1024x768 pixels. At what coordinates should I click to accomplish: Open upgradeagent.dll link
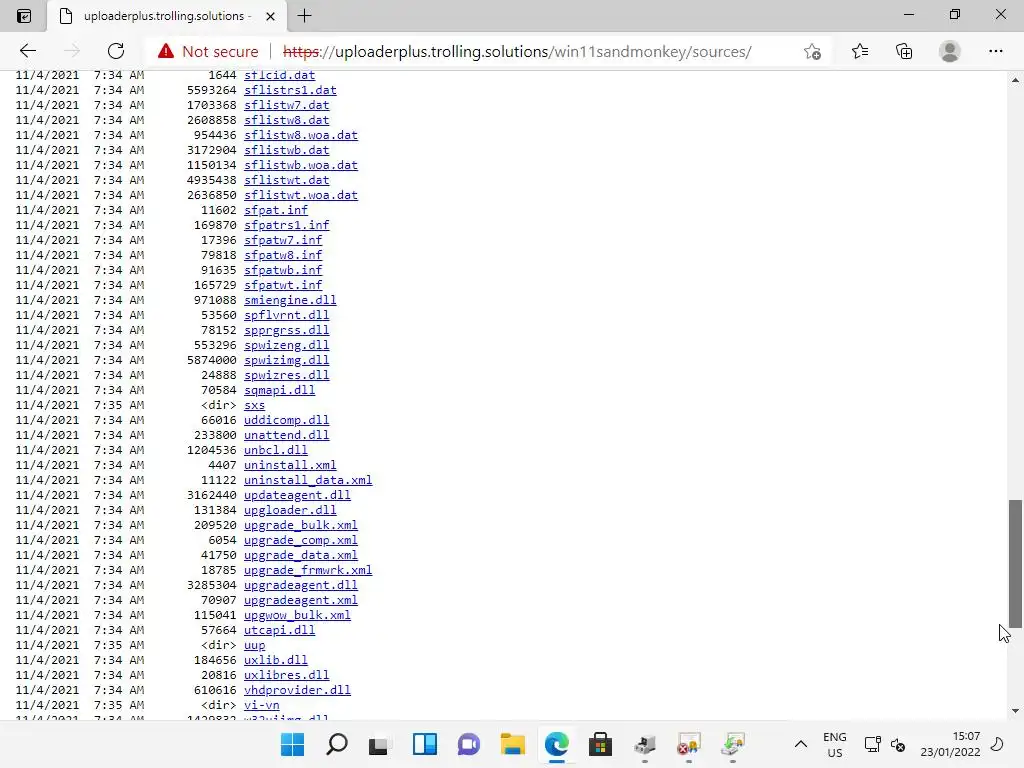pos(301,586)
